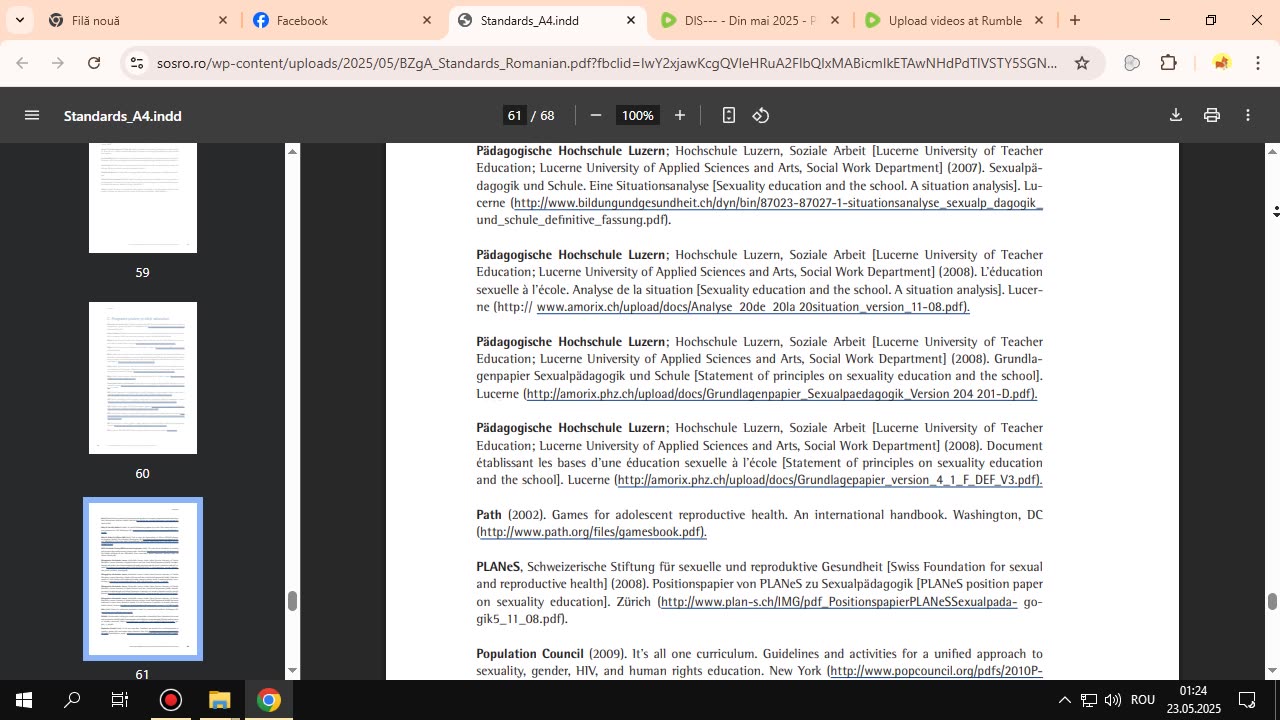Image resolution: width=1280 pixels, height=720 pixels.
Task: Open the Extensions puzzle icon
Action: (1168, 63)
